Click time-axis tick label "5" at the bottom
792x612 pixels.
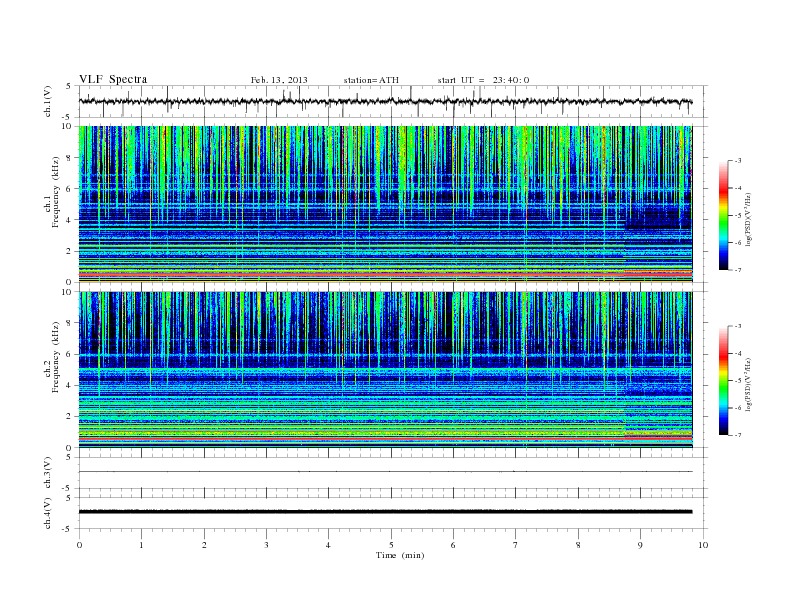(391, 545)
